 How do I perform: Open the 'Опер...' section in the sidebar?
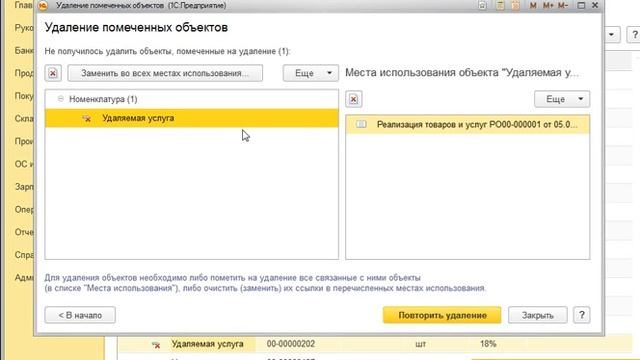tap(24, 209)
